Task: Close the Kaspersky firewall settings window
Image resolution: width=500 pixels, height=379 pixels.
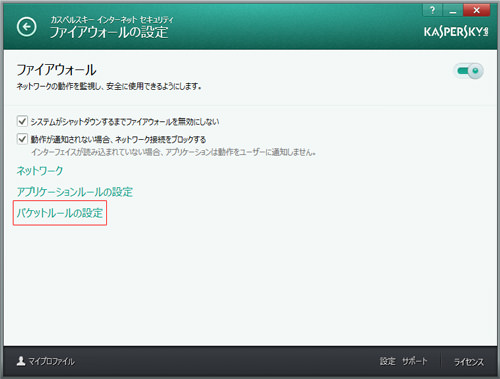Action: pos(476,10)
